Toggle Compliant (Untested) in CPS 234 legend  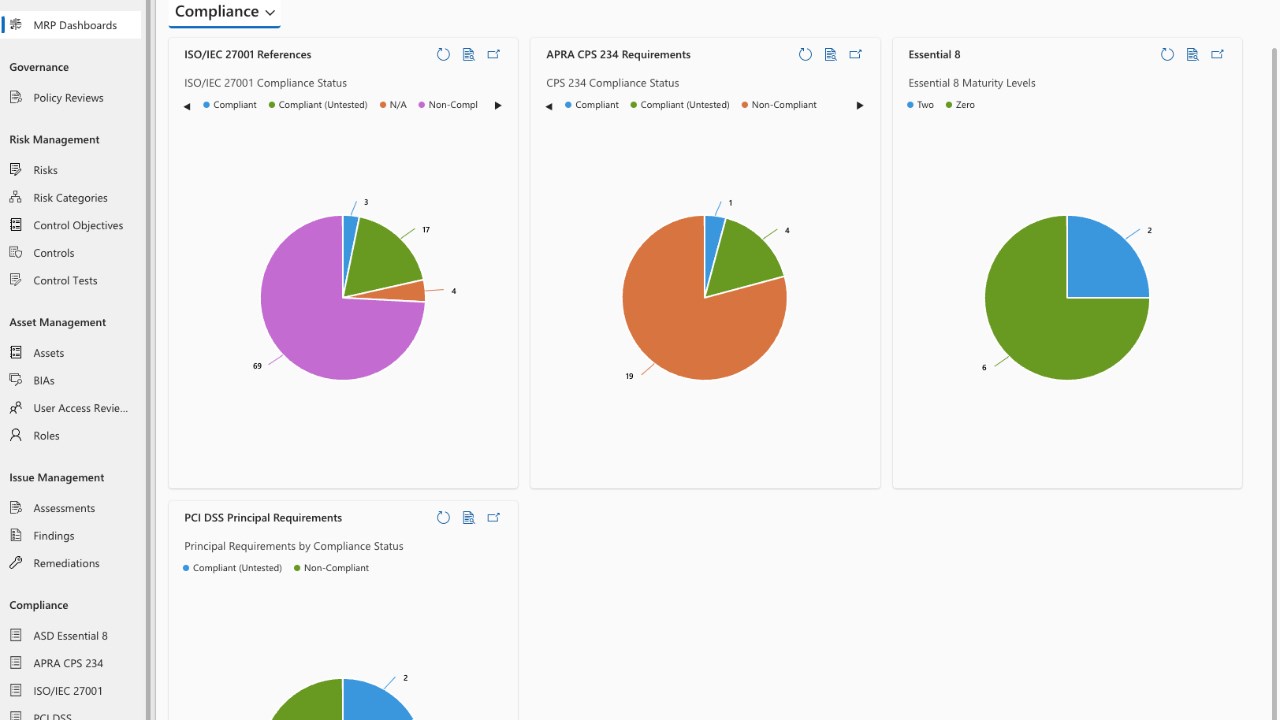[x=680, y=105]
